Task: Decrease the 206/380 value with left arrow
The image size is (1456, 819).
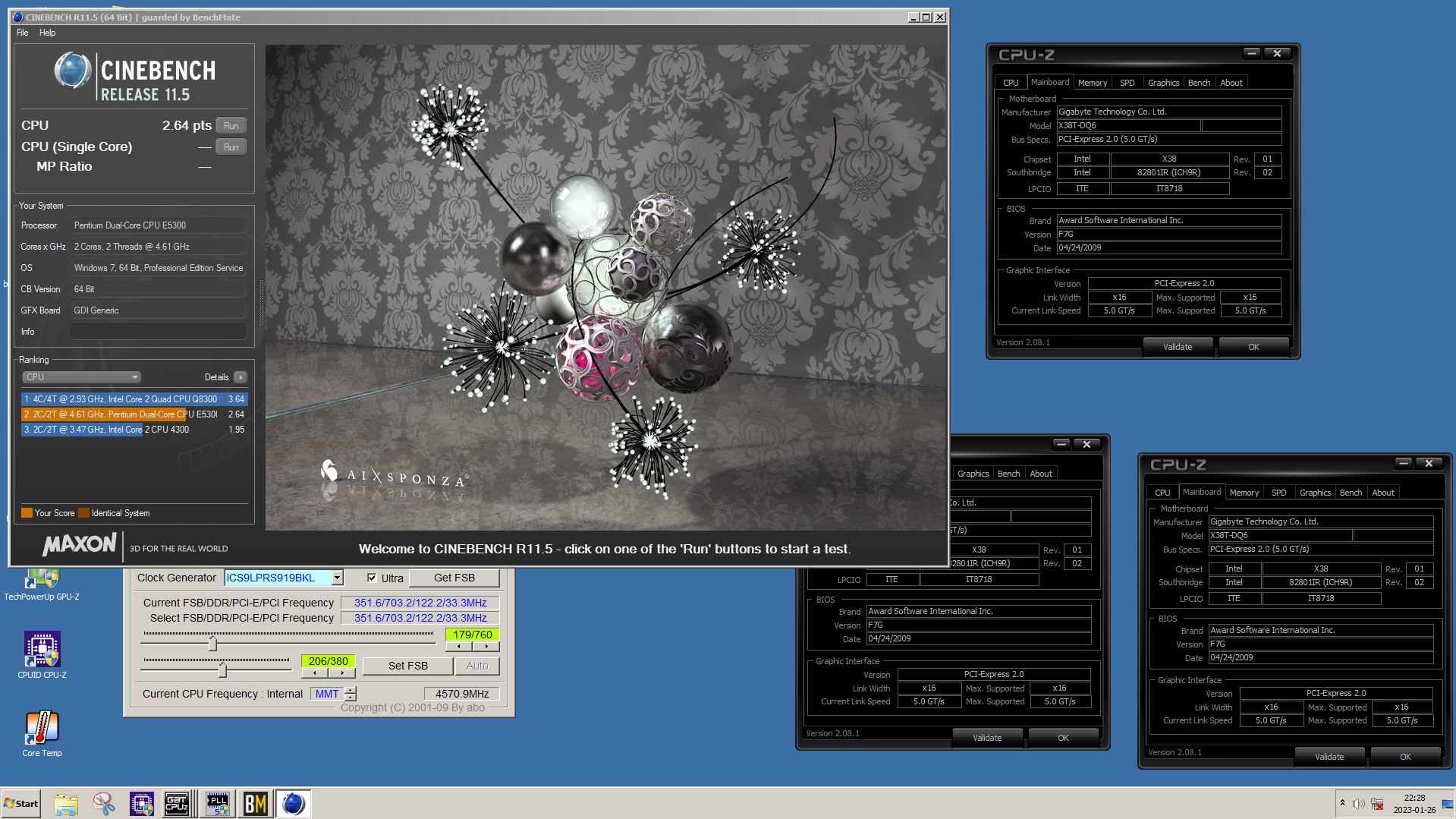Action: point(315,673)
